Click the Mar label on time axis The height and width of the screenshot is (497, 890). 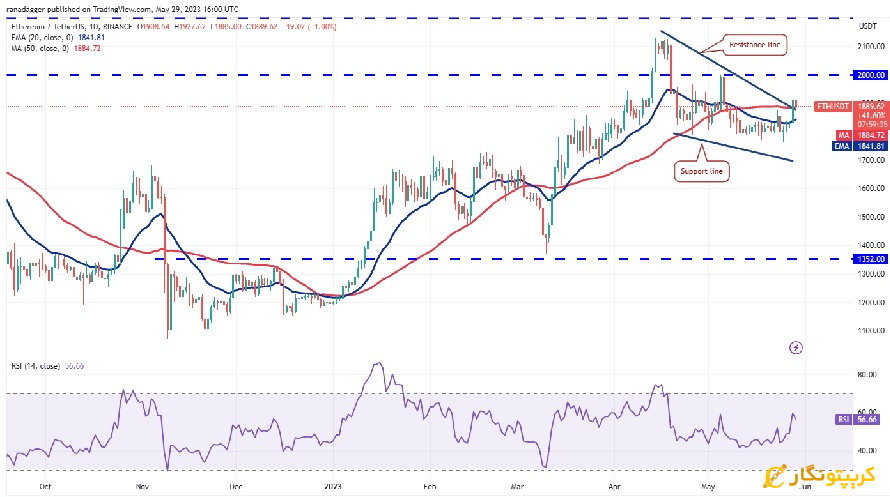point(517,487)
